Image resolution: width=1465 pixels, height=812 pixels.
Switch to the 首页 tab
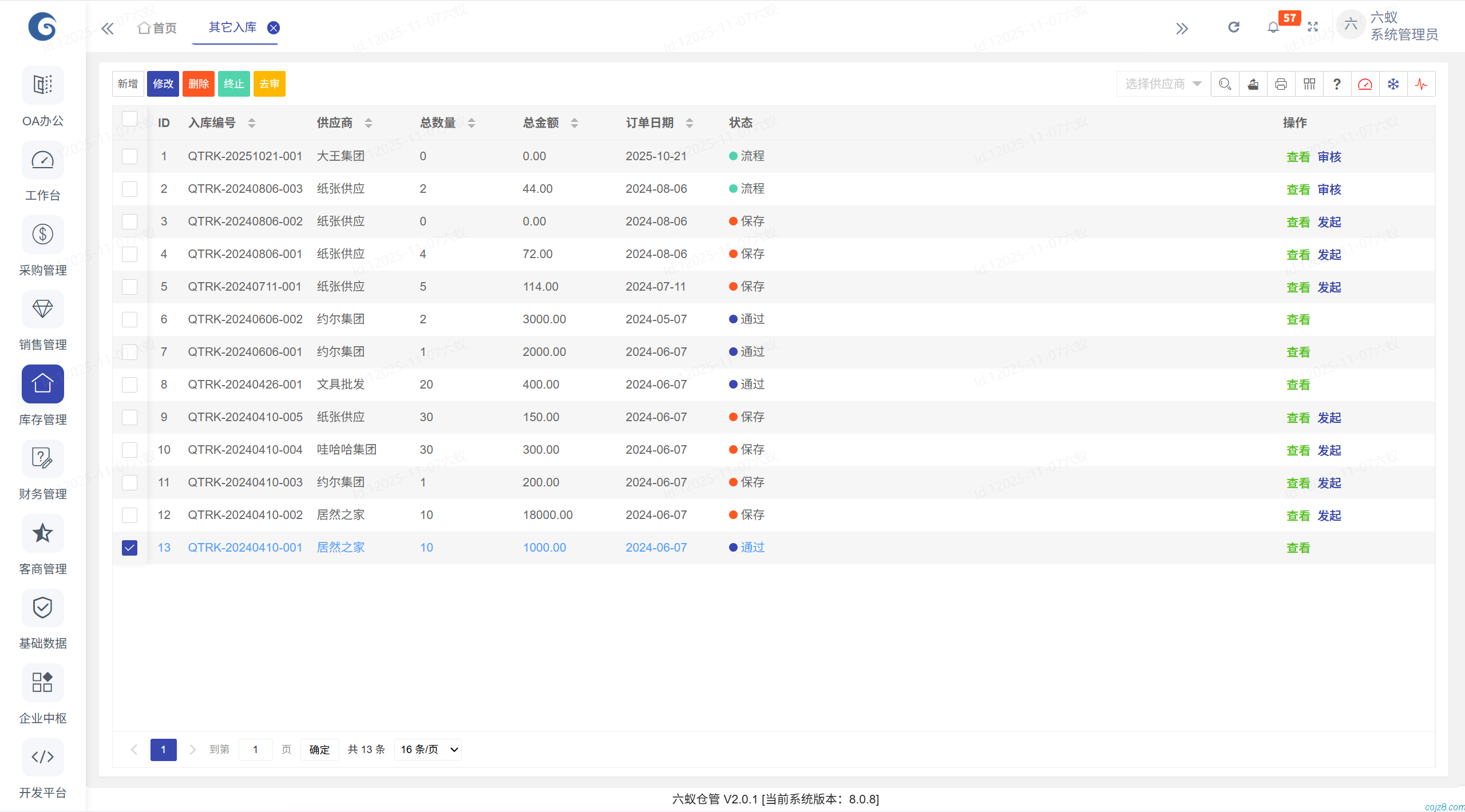tap(156, 27)
